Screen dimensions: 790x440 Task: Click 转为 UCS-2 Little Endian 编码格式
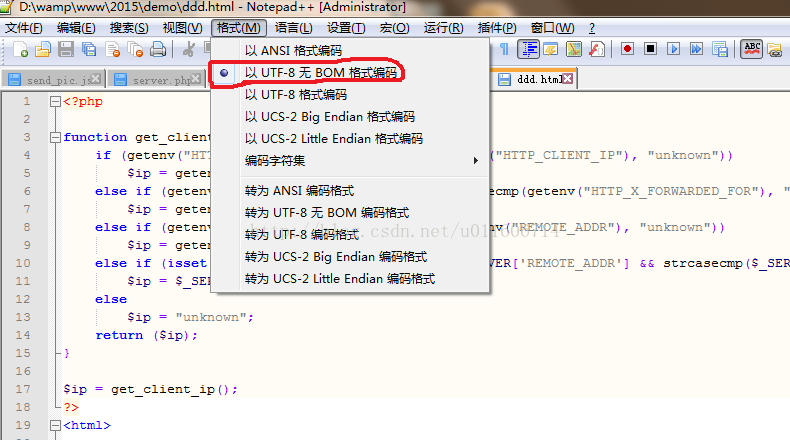[x=350, y=279]
